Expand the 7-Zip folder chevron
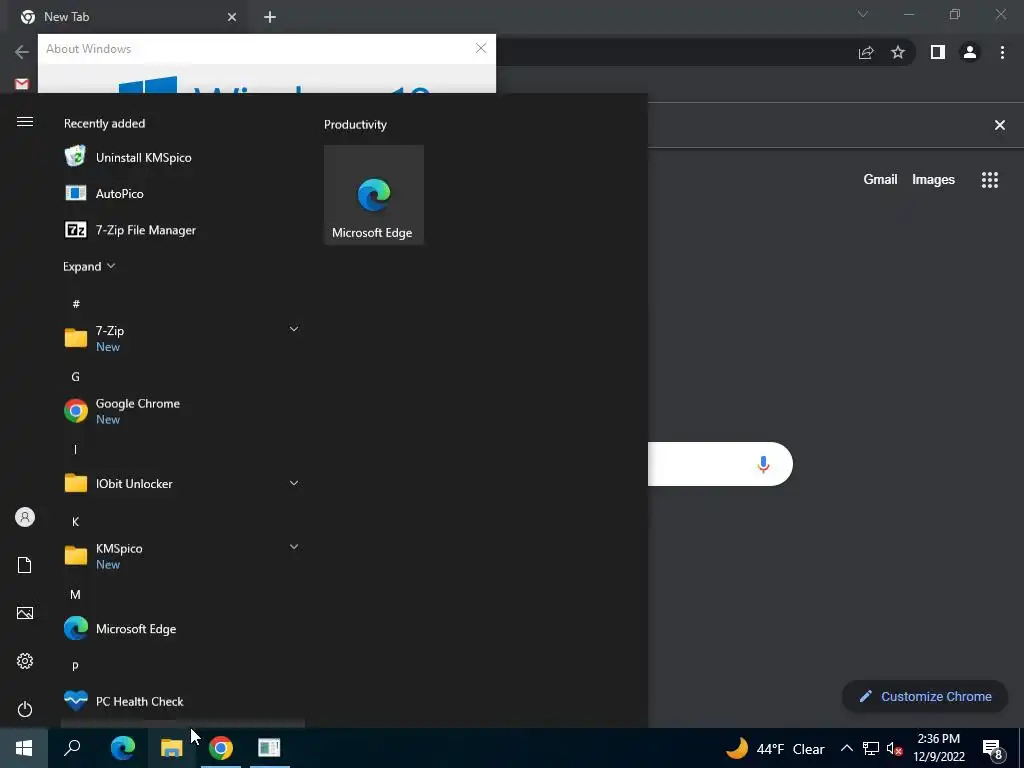This screenshot has width=1024, height=768. 294,329
